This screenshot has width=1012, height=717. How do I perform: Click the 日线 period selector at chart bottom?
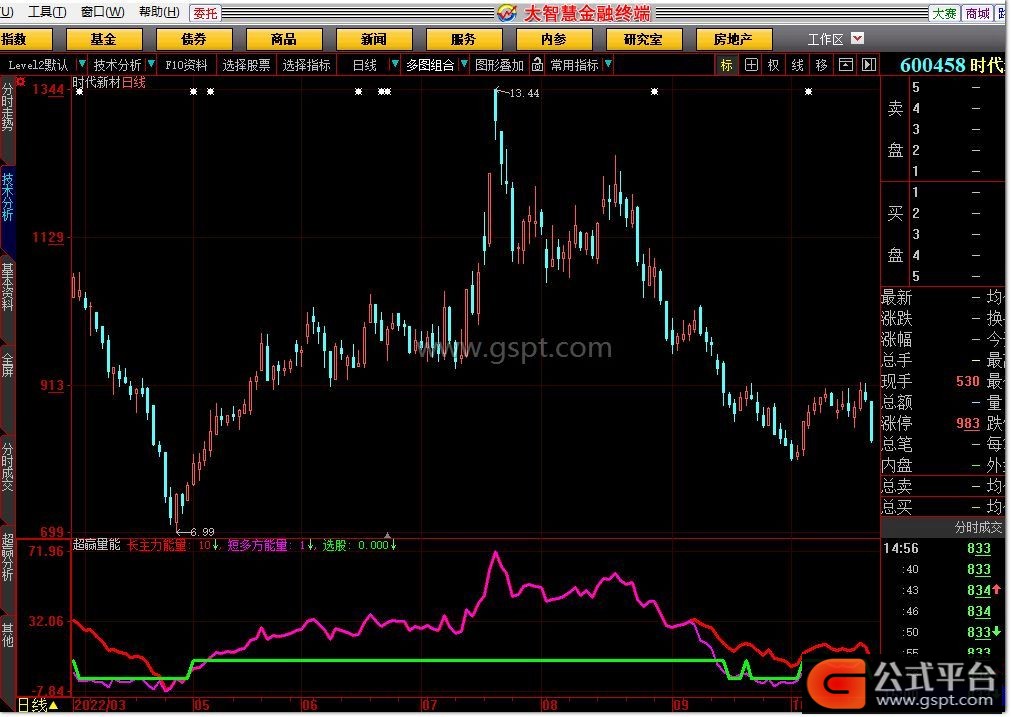[x=38, y=705]
